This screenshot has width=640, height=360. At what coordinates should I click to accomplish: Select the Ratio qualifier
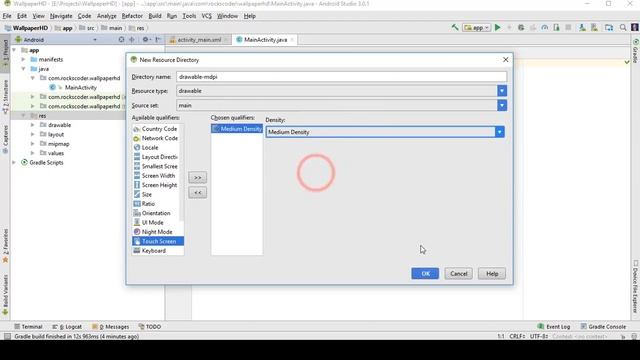(x=158, y=204)
